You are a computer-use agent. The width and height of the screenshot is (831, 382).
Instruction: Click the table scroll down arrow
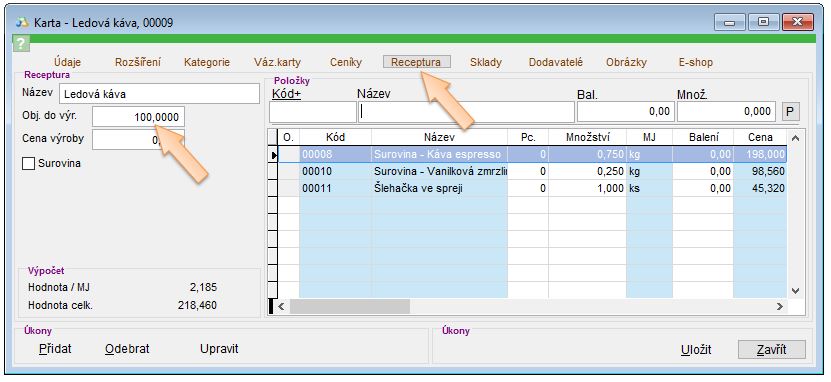pyautogui.click(x=794, y=290)
